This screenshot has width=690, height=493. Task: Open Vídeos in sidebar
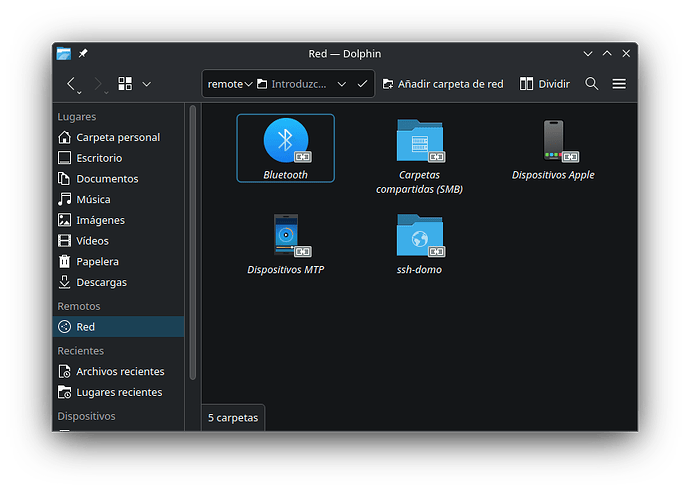click(118, 241)
